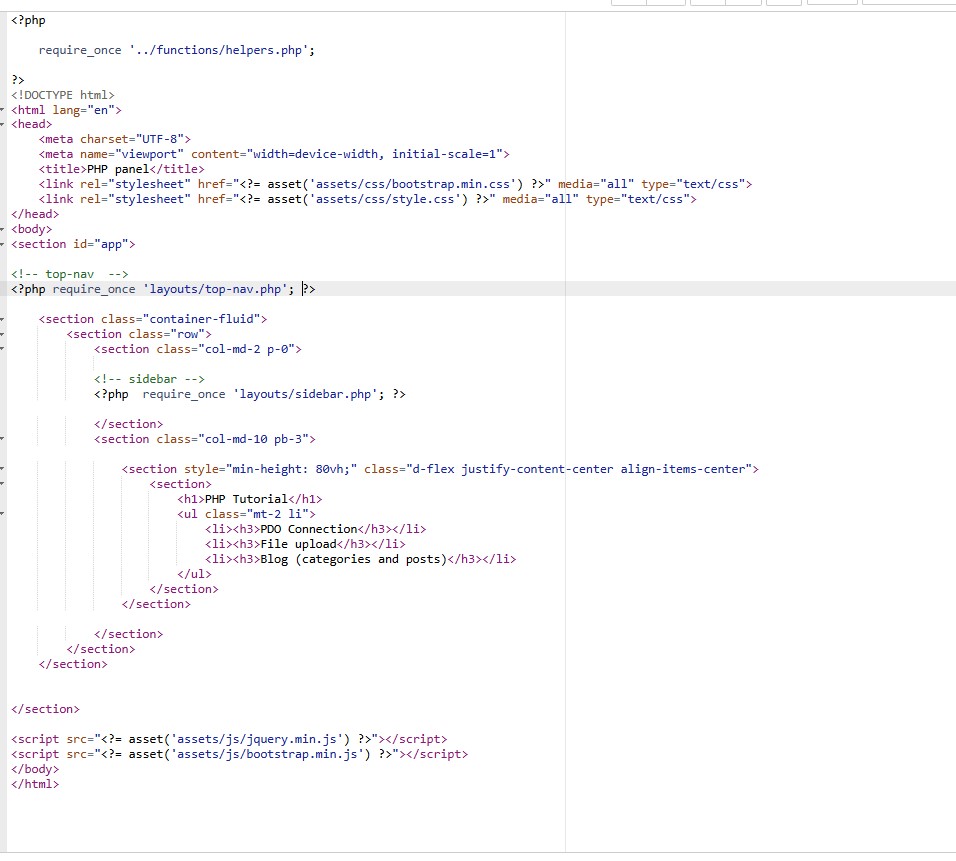Click the 'File upload' list item text

click(x=298, y=545)
